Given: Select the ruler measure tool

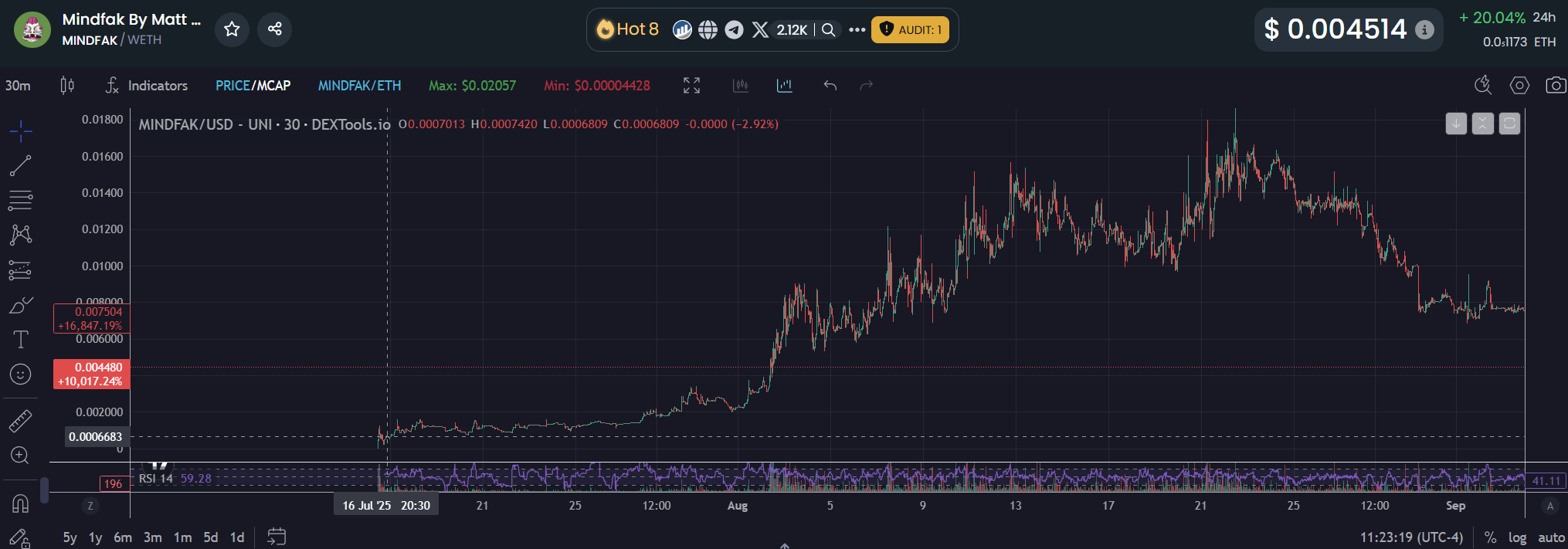Looking at the screenshot, I should (x=20, y=421).
